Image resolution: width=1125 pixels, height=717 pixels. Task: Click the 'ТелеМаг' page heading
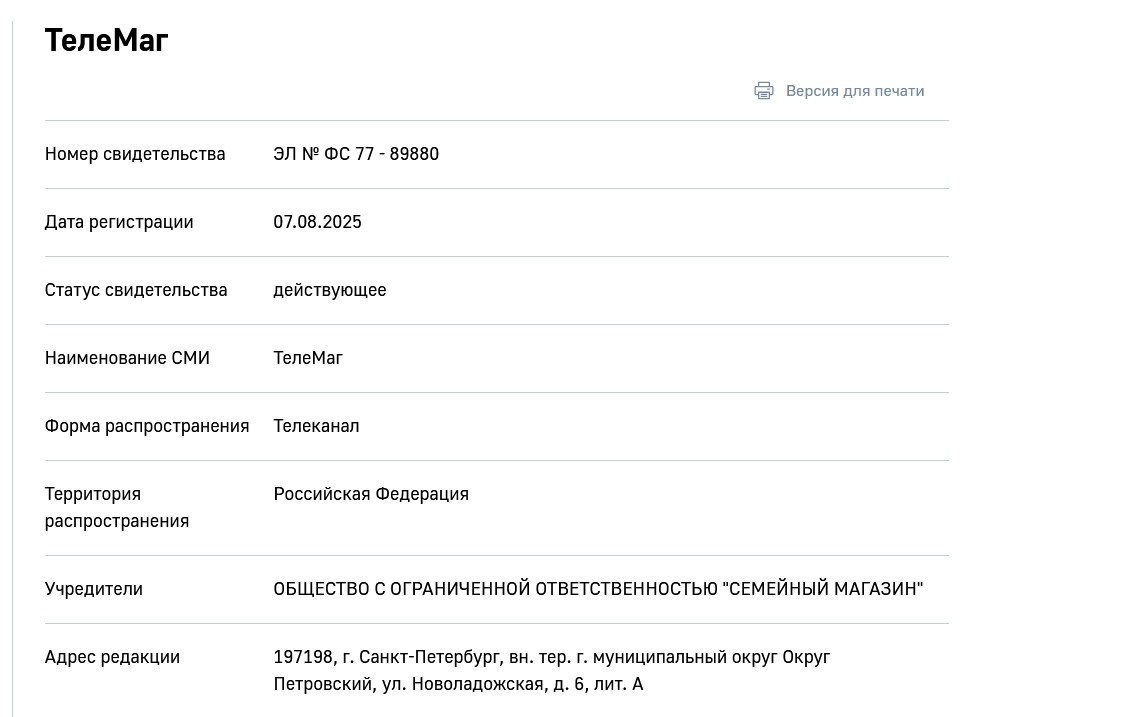click(x=106, y=40)
